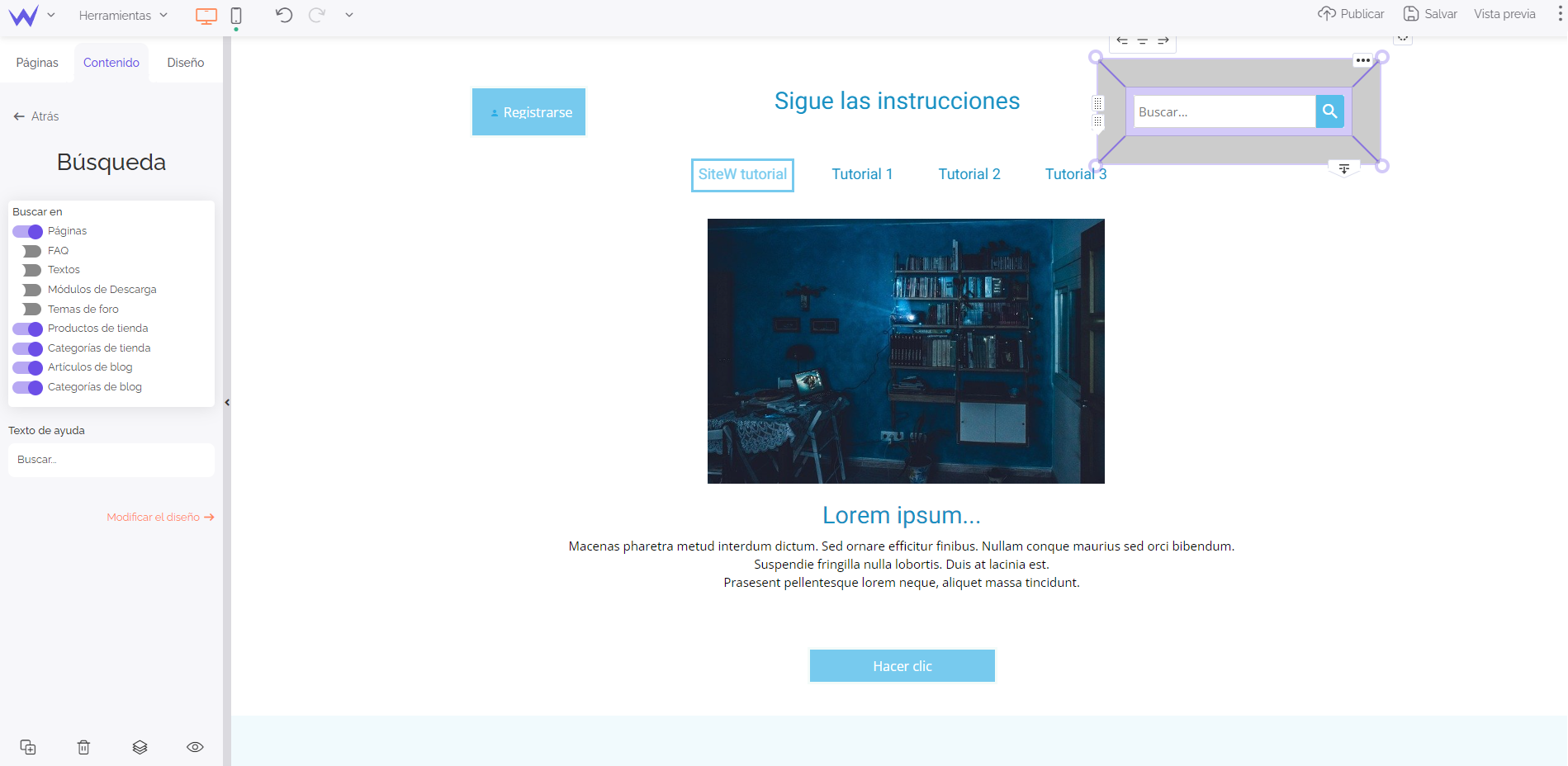
Task: Align the block to the left
Action: point(1122,40)
